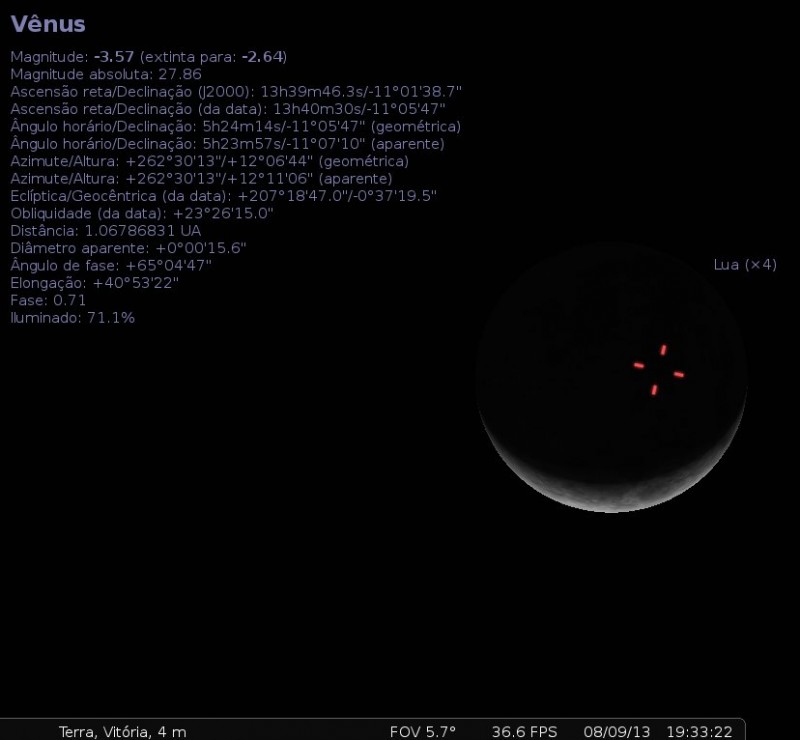The width and height of the screenshot is (800, 740).
Task: Click the "Magnitude absoluta: 27.86" line
Action: tap(106, 74)
